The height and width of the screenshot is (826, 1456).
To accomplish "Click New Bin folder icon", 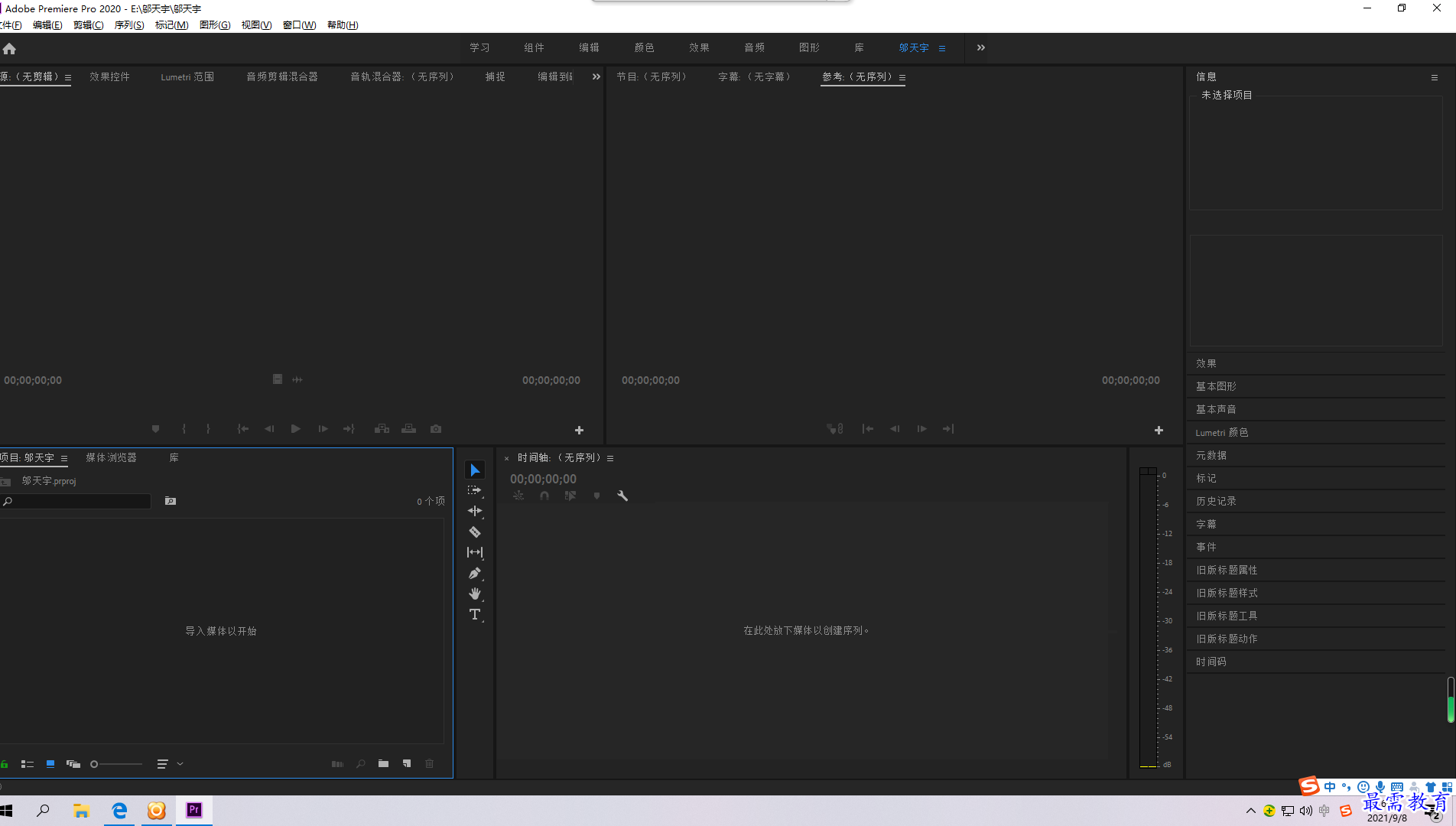I will click(x=383, y=764).
